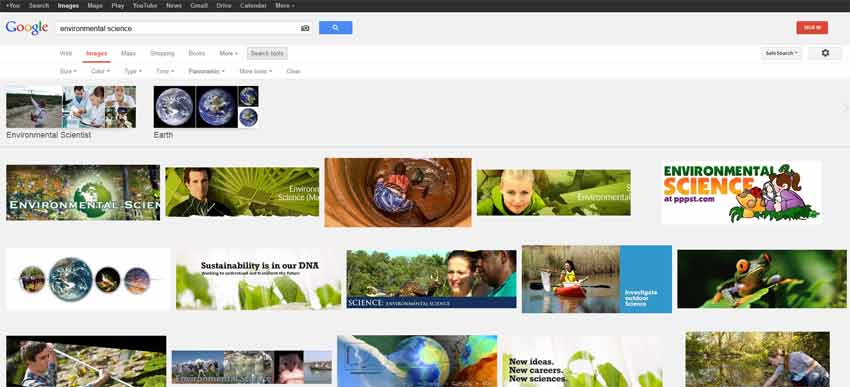The image size is (850, 387).
Task: Click the Environmental Scientist label
Action: point(49,135)
